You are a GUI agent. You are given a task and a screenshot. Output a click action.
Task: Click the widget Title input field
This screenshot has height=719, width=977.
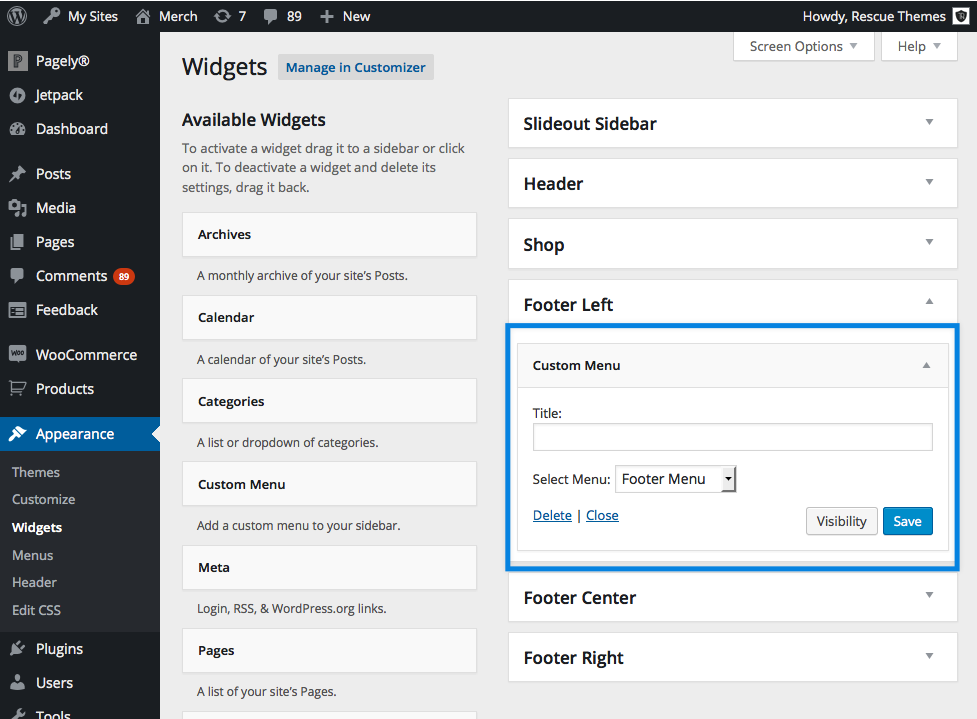click(732, 437)
